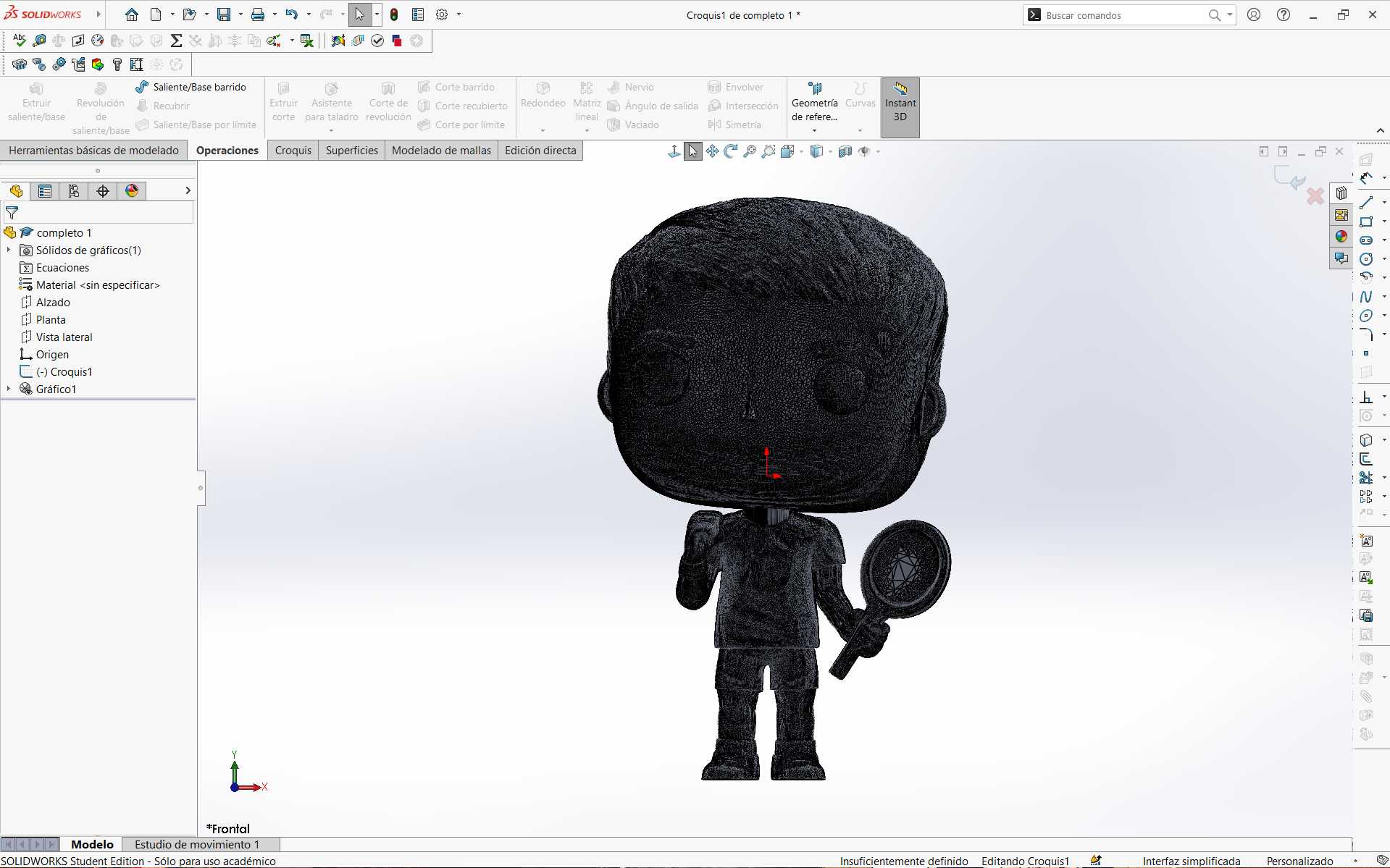Open Herramientas básicas de modelado tab

click(94, 151)
